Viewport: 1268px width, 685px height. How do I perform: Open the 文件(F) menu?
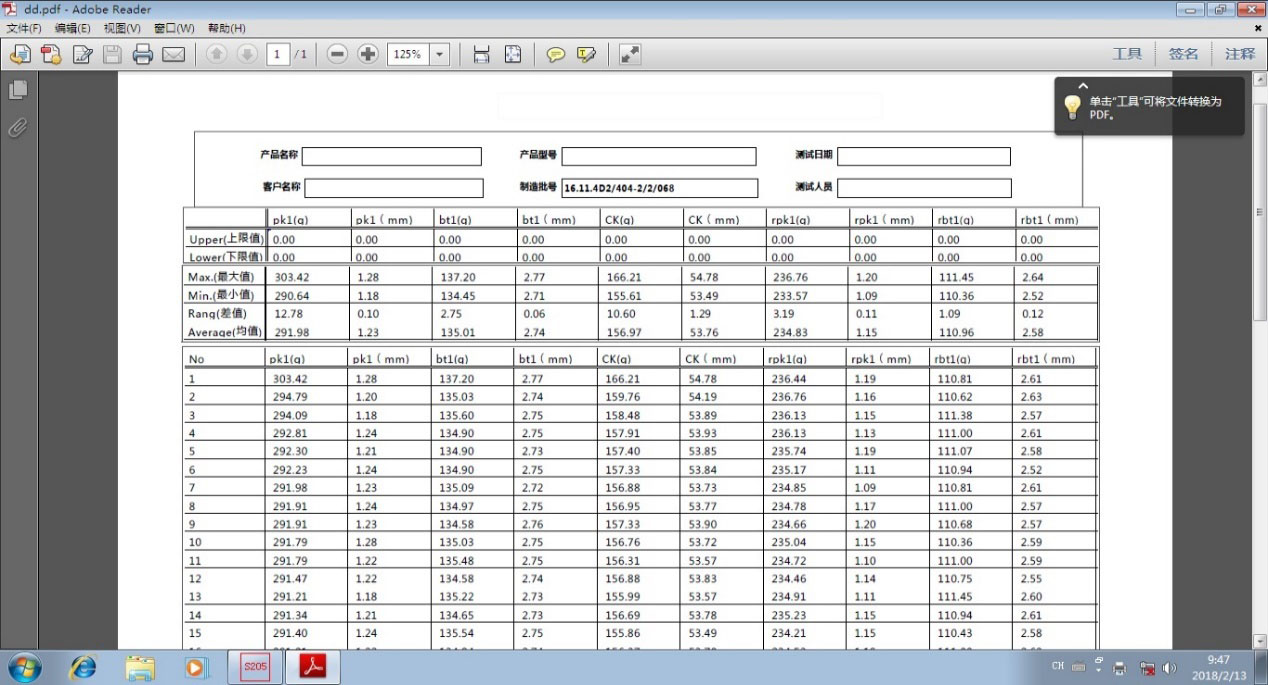pos(24,29)
